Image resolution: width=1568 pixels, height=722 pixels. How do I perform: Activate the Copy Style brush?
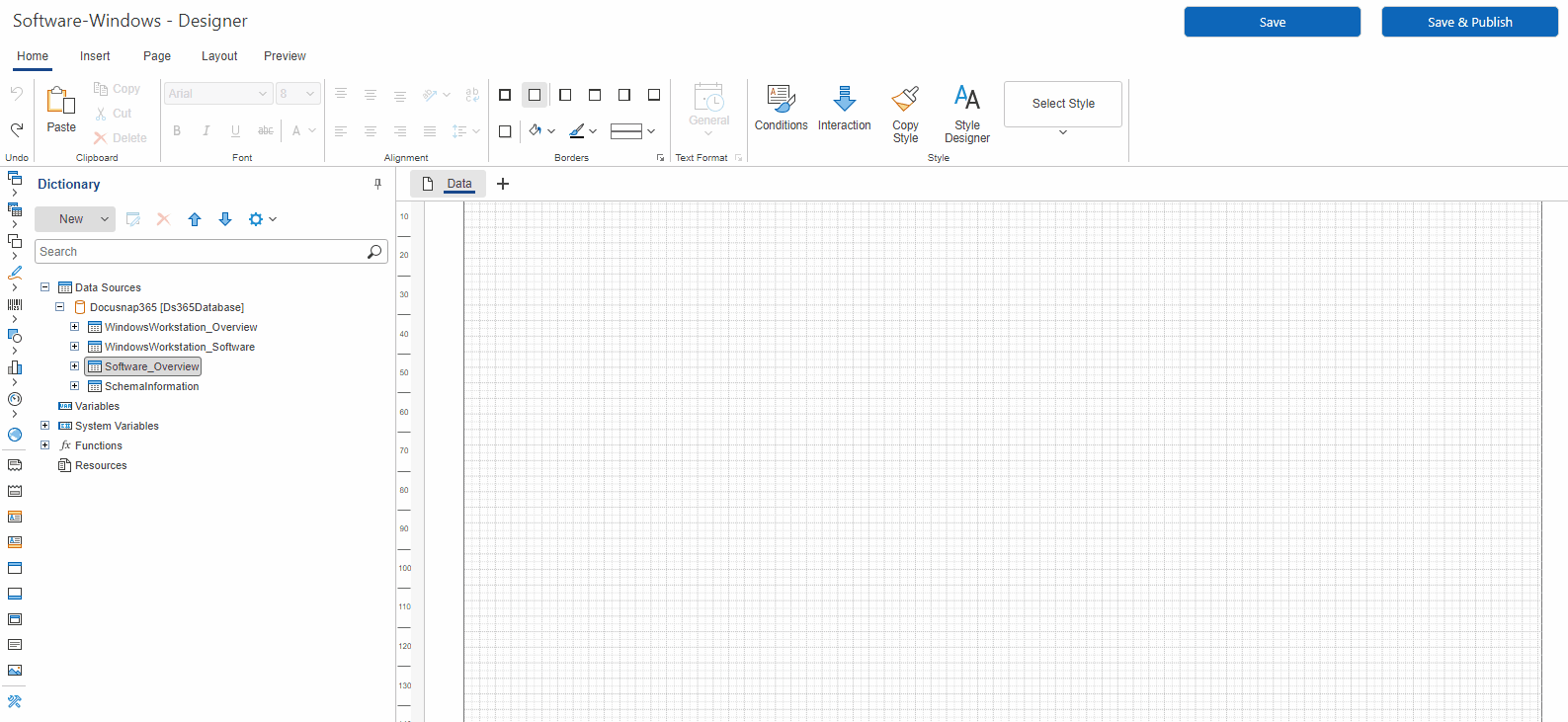[x=905, y=114]
